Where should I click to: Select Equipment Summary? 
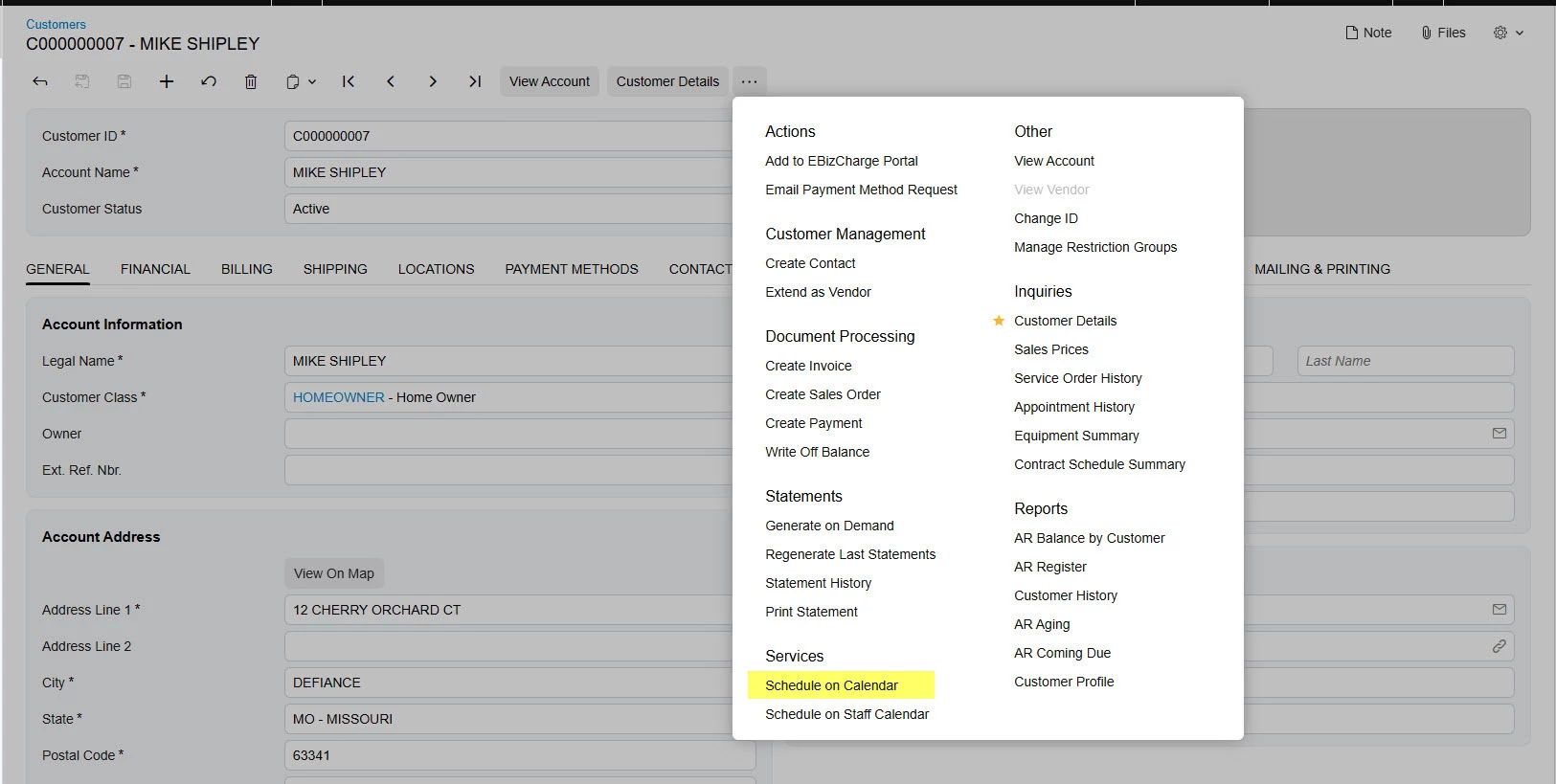[1076, 436]
